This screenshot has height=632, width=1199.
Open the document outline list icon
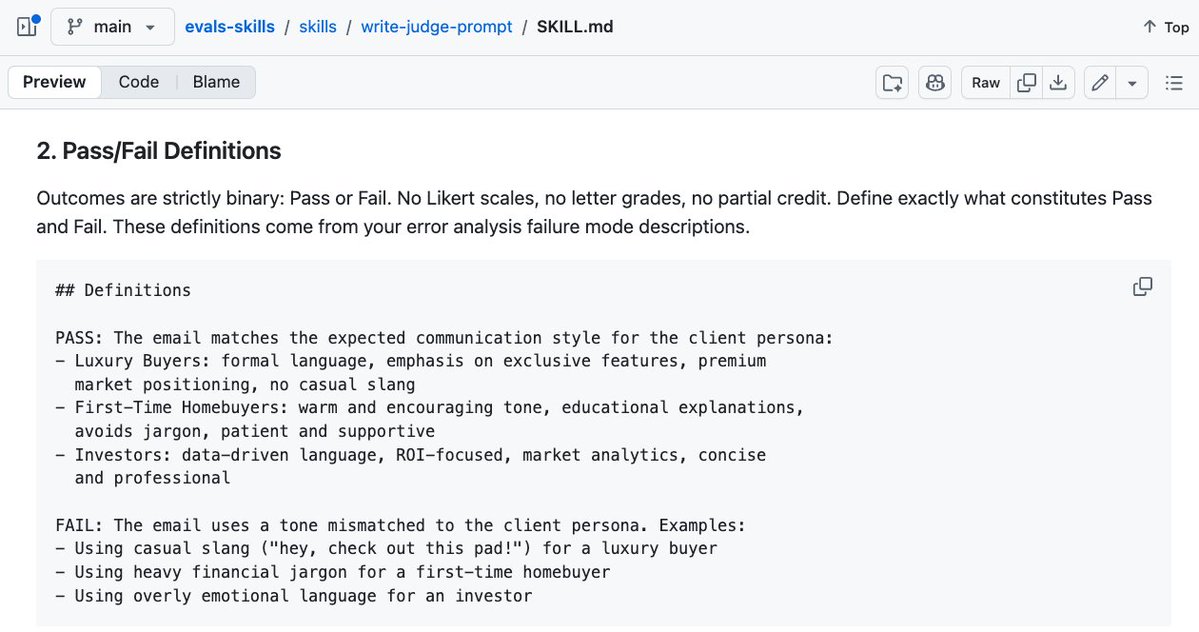[x=1174, y=83]
